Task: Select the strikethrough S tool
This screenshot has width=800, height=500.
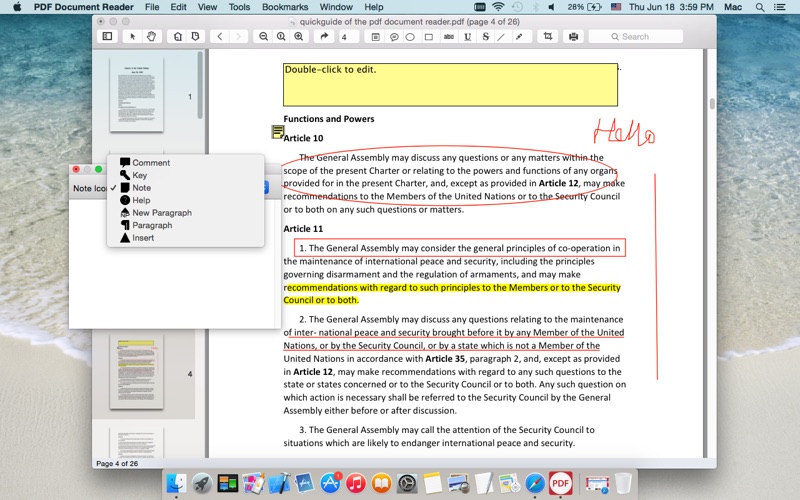Action: (x=486, y=37)
